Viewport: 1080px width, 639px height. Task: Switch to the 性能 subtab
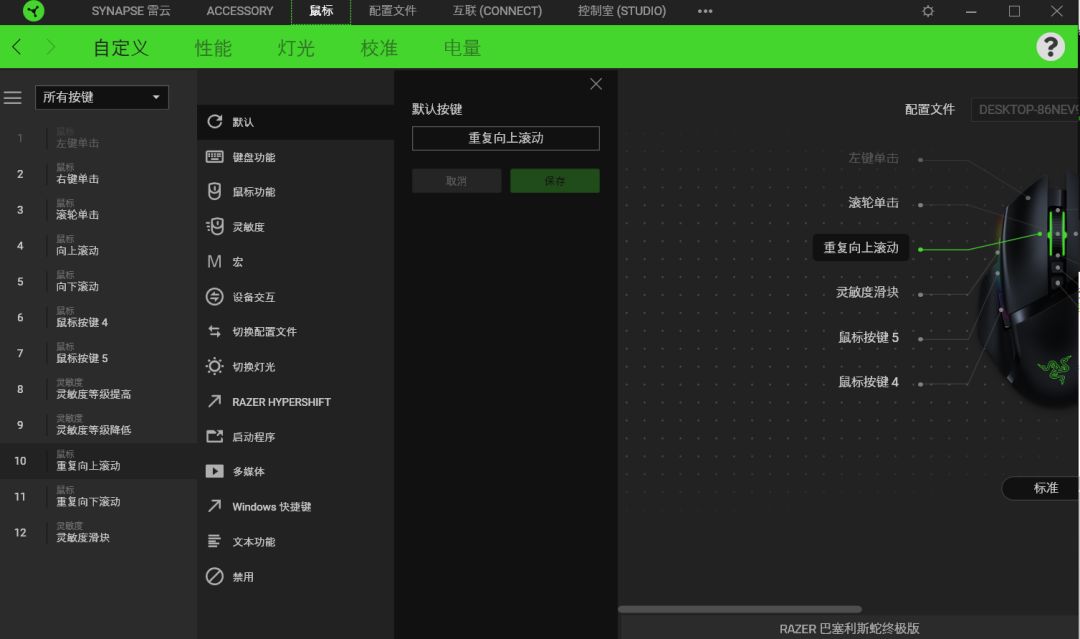(x=213, y=48)
